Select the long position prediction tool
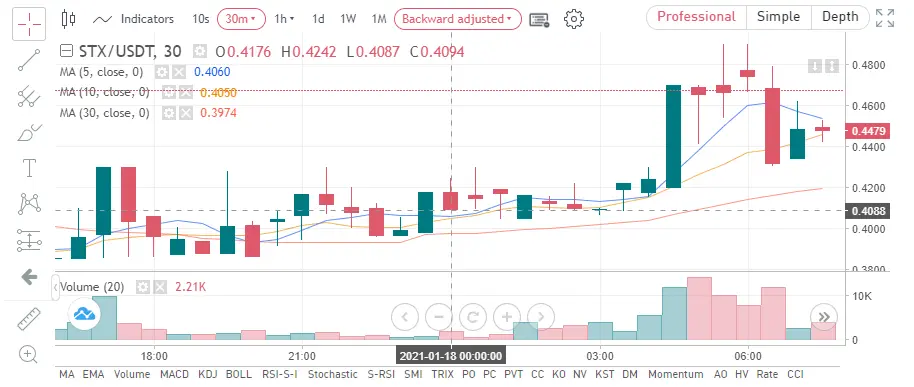Image resolution: width=914 pixels, height=387 pixels. [x=29, y=240]
